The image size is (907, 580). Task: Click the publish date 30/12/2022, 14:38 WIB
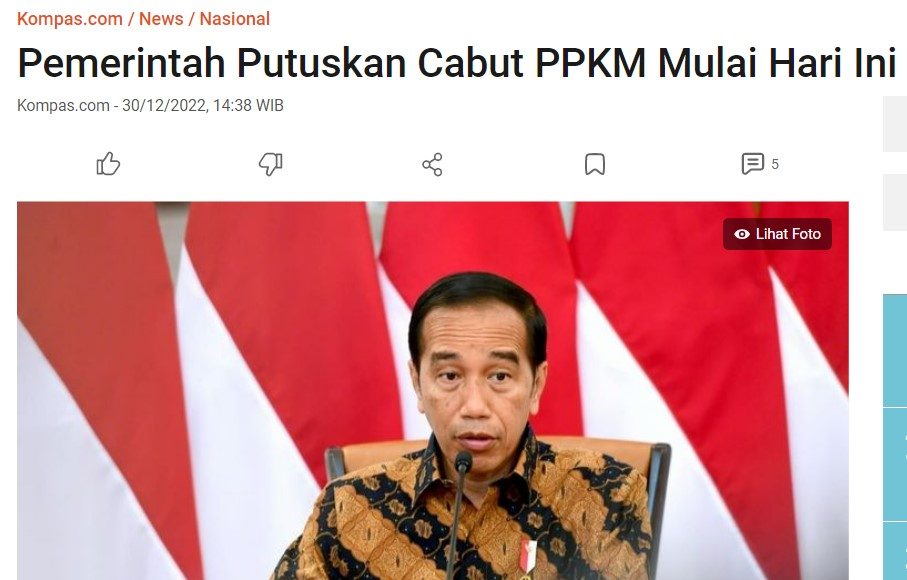202,106
